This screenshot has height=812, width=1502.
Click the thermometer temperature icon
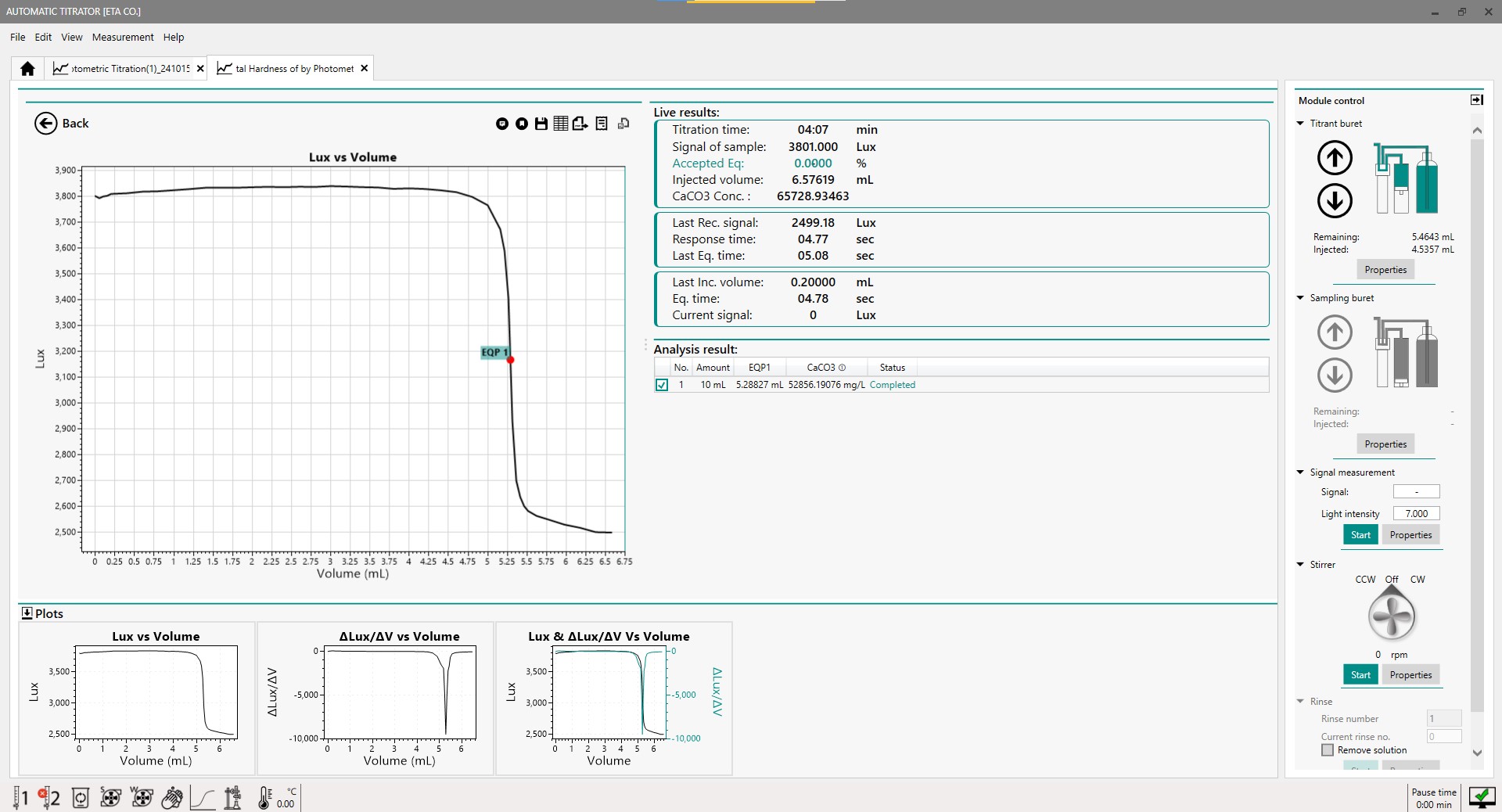click(x=264, y=798)
